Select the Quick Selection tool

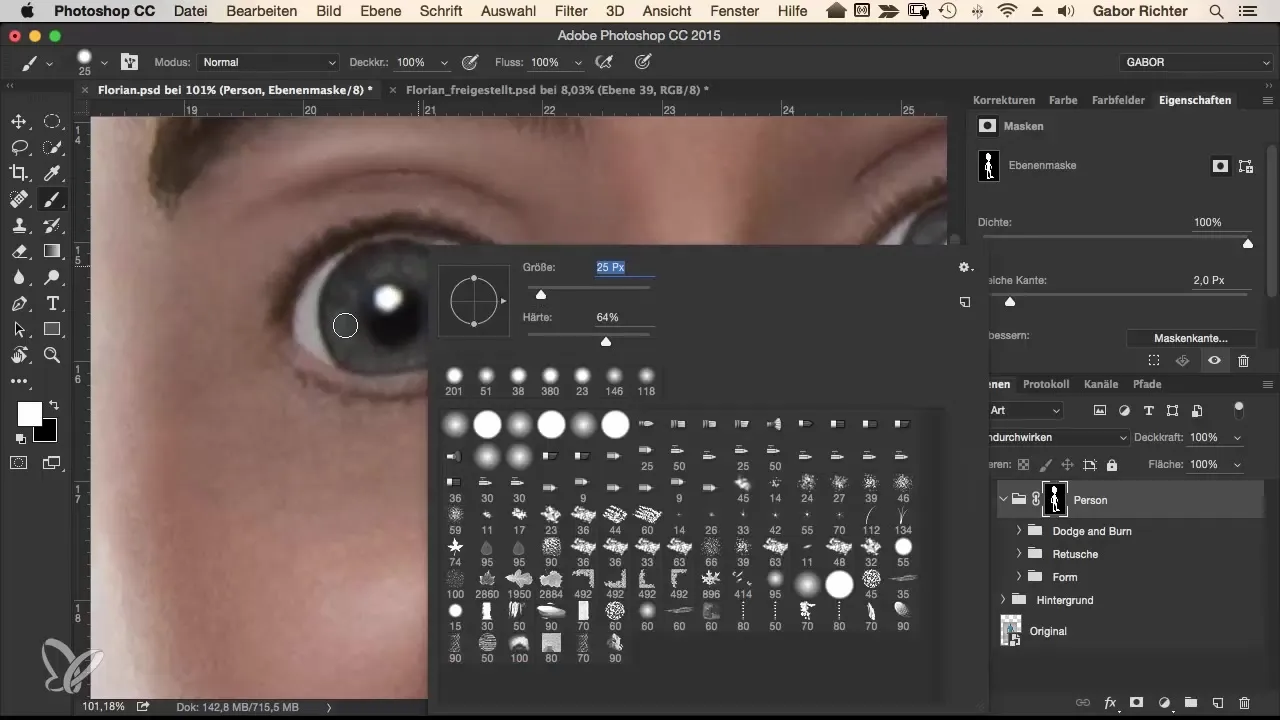[x=52, y=148]
